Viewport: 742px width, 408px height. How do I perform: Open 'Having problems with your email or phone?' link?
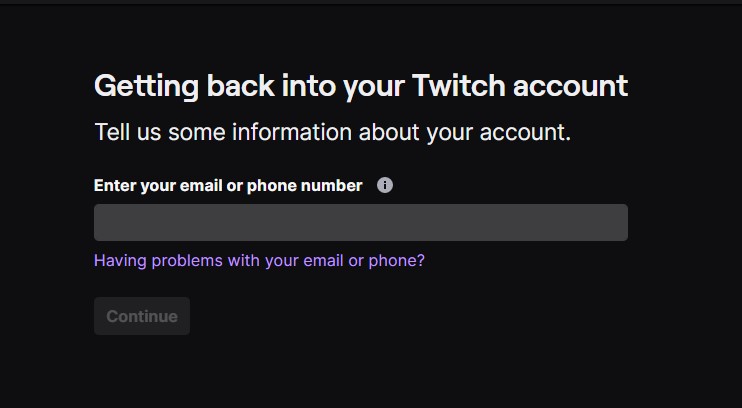[x=259, y=260]
